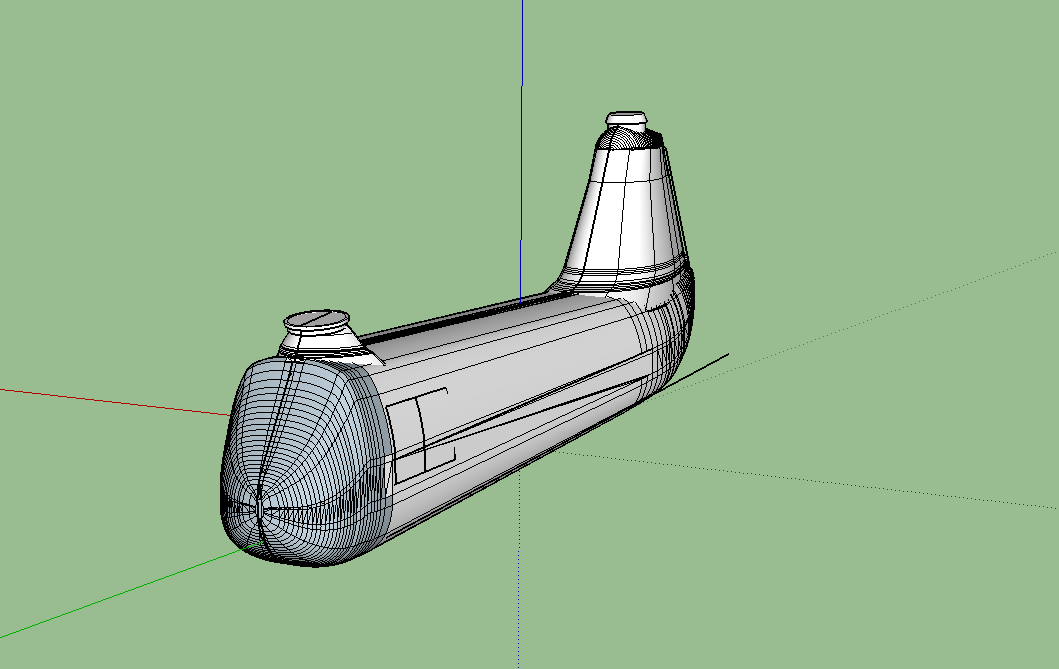Click the front rotor hub disc
The image size is (1059, 669).
[x=314, y=321]
